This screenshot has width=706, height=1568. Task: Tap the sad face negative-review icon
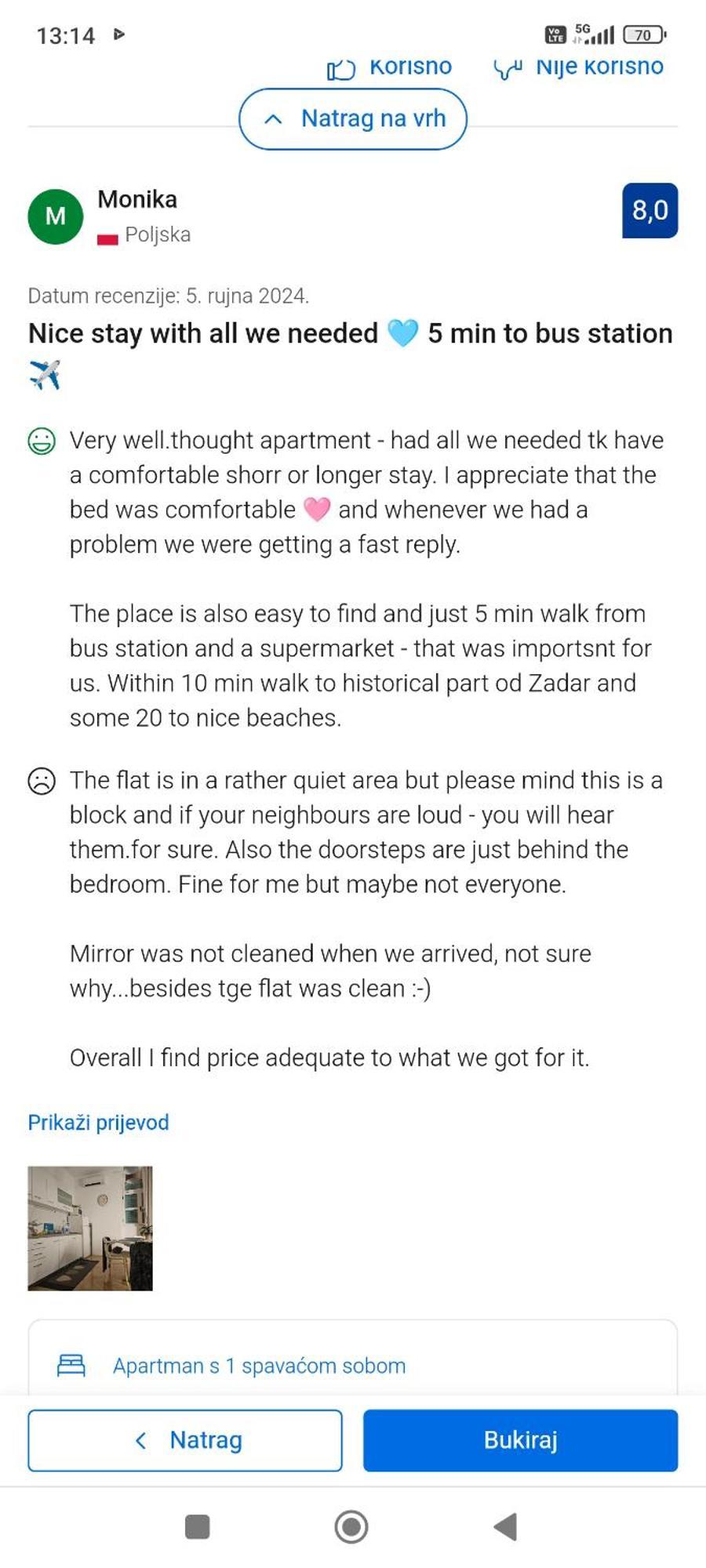42,782
